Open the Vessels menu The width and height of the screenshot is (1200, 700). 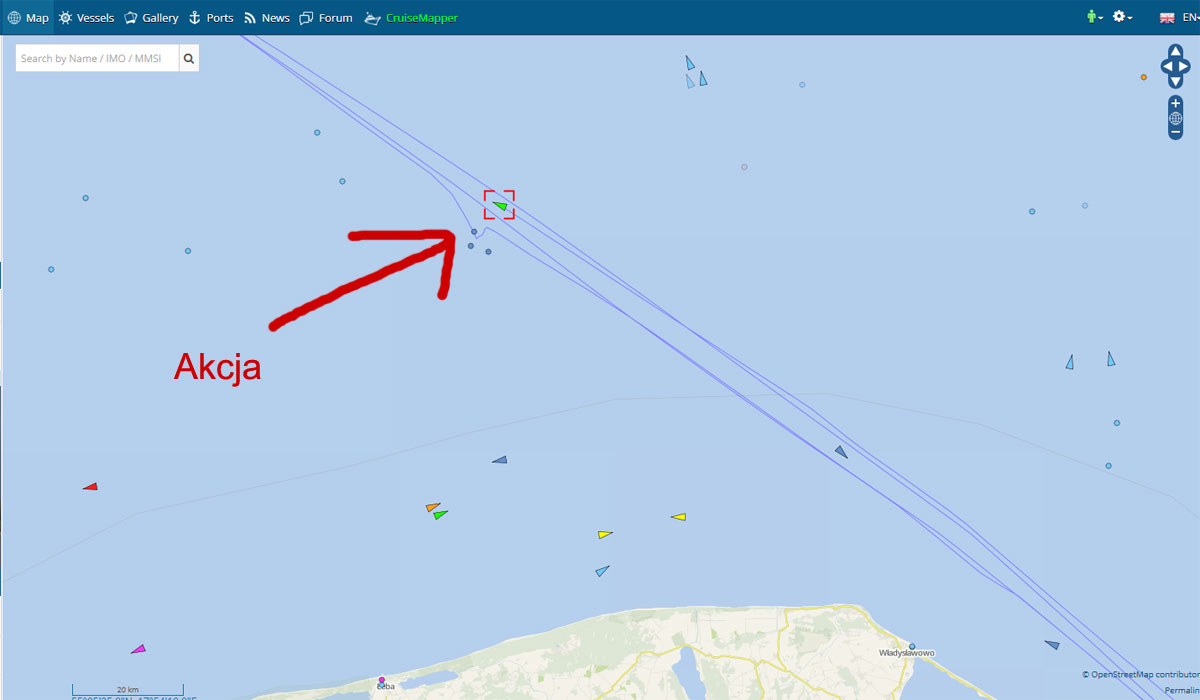pos(86,18)
